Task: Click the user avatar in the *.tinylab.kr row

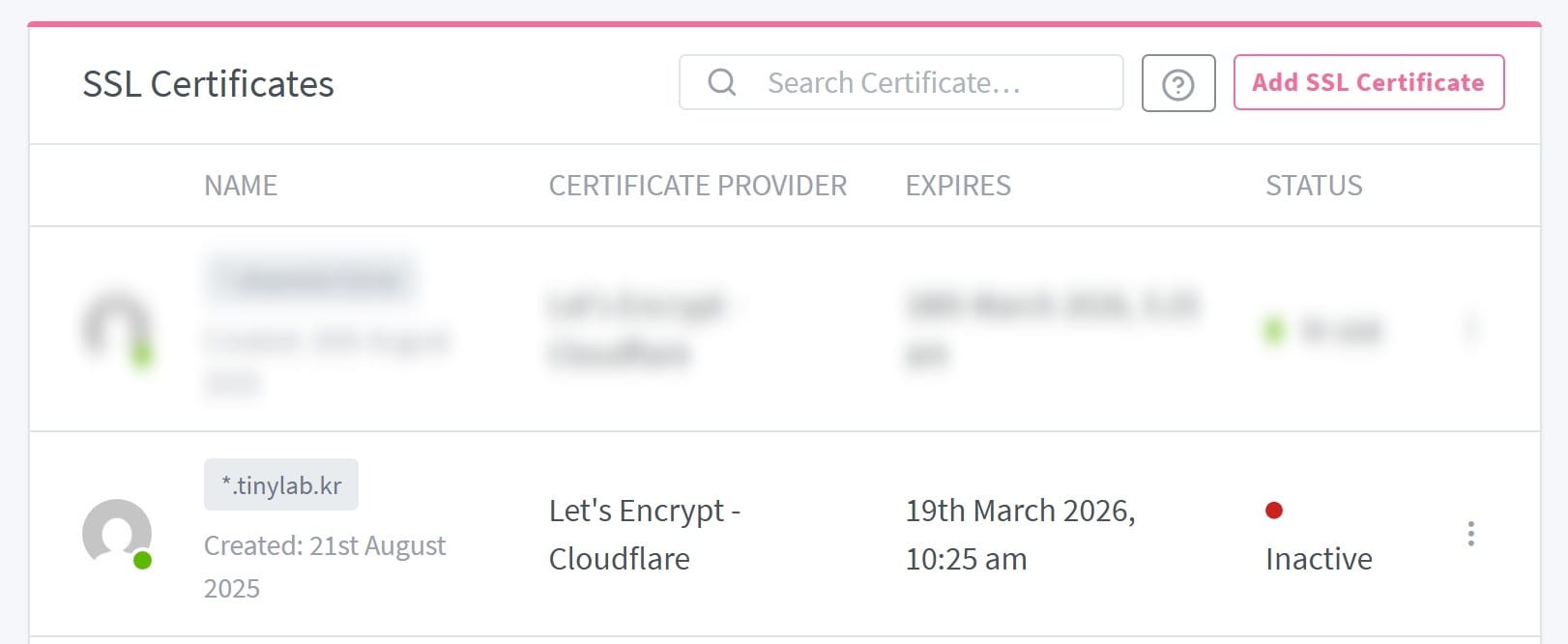Action: [x=116, y=532]
